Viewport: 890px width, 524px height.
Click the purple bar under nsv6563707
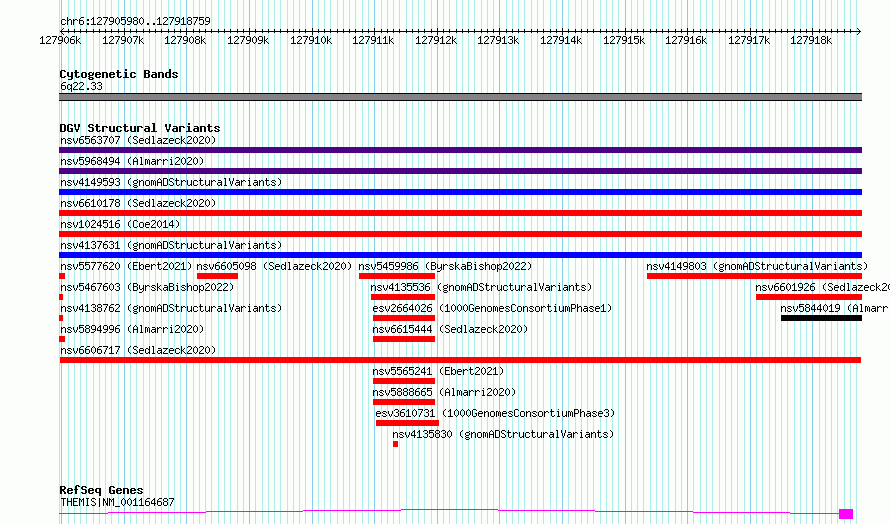(x=460, y=150)
